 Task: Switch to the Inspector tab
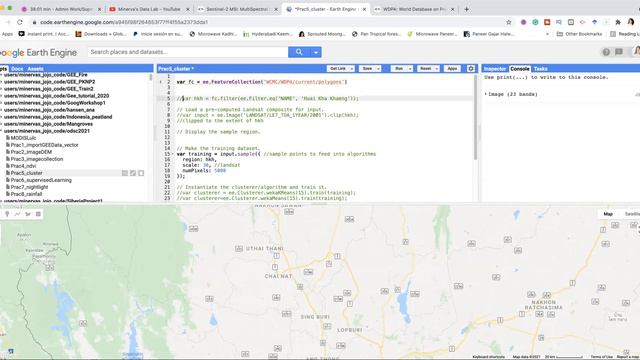click(495, 69)
